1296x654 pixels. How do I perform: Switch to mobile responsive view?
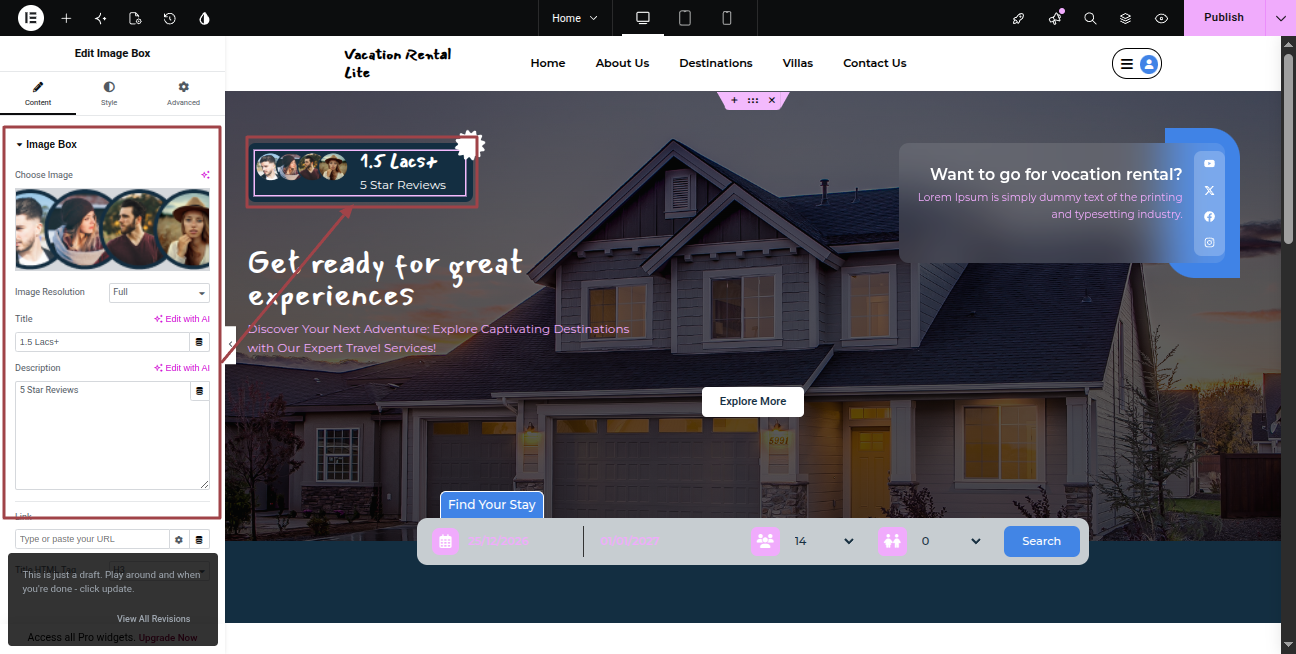coord(727,18)
